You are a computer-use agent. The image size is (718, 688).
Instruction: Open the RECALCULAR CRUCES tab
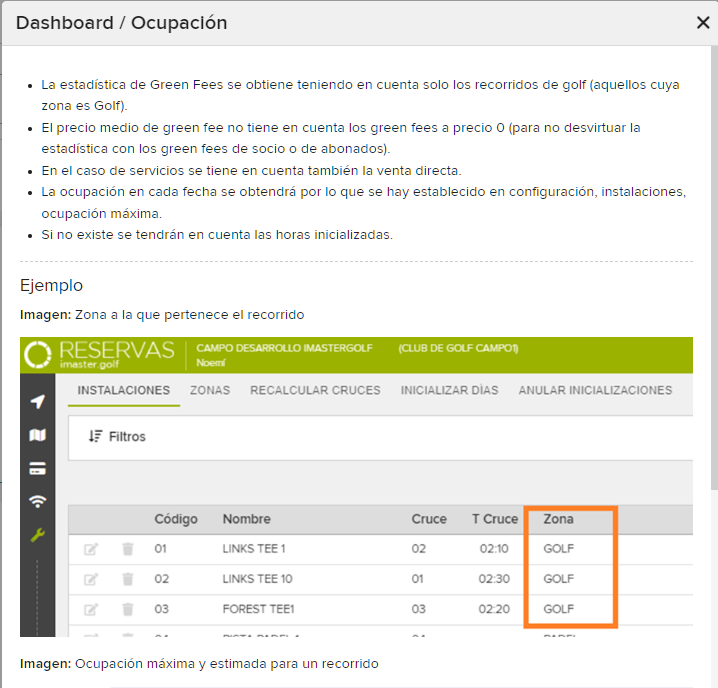point(315,390)
